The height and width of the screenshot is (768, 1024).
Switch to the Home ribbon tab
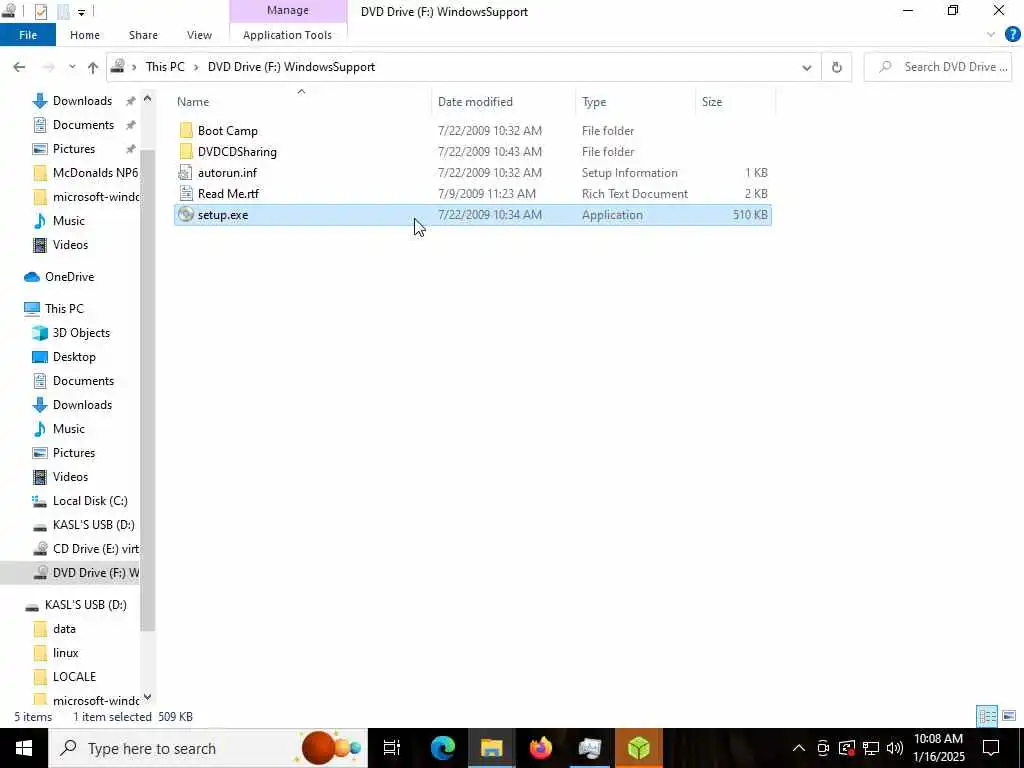[85, 35]
